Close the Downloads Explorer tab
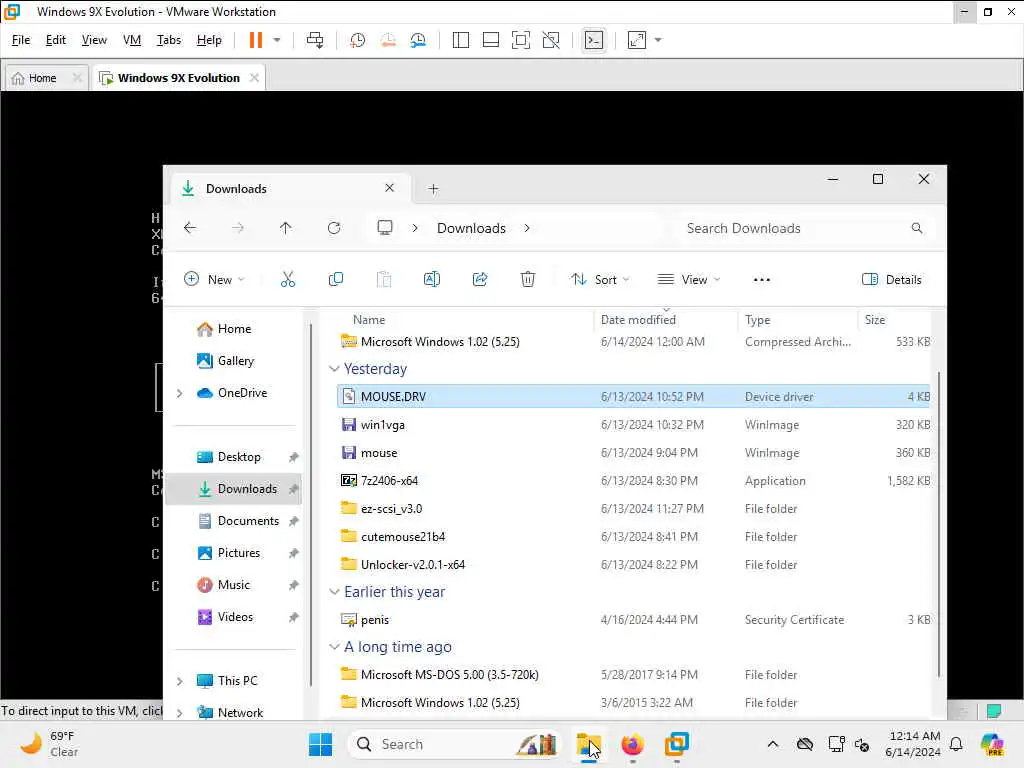The image size is (1024, 768). (389, 188)
